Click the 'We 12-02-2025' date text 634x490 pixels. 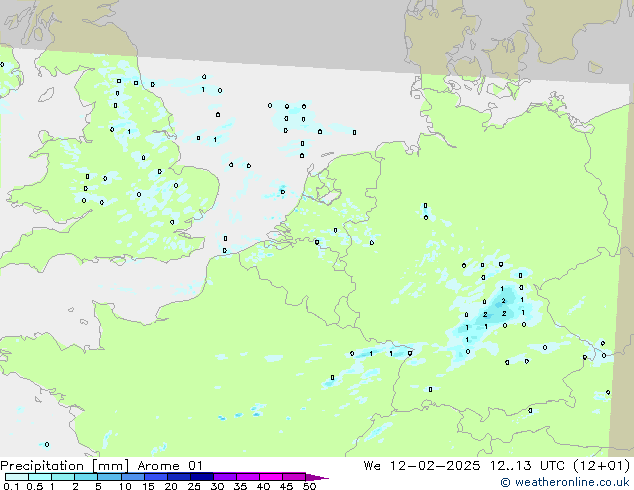click(x=422, y=466)
